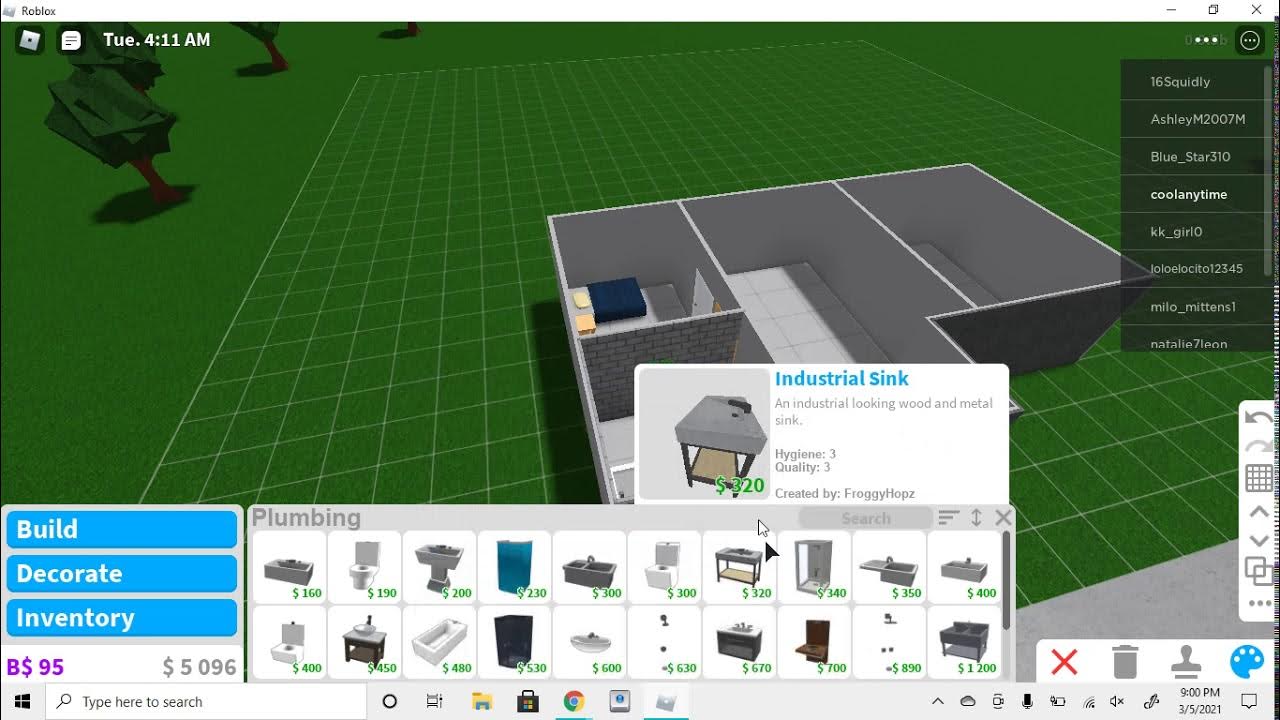Toggle the grid display icon

point(1259,478)
